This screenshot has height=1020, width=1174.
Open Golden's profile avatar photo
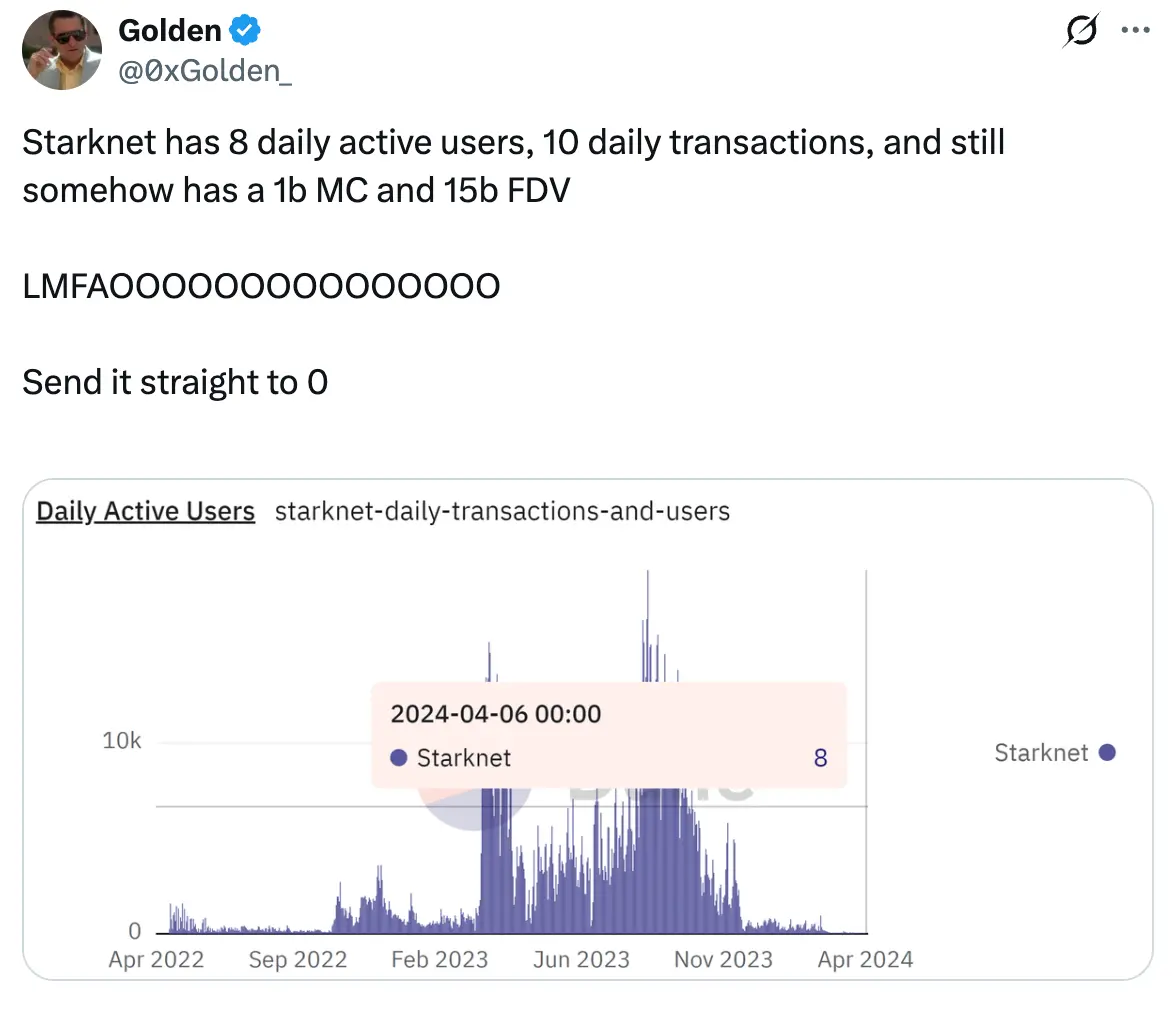[x=61, y=50]
